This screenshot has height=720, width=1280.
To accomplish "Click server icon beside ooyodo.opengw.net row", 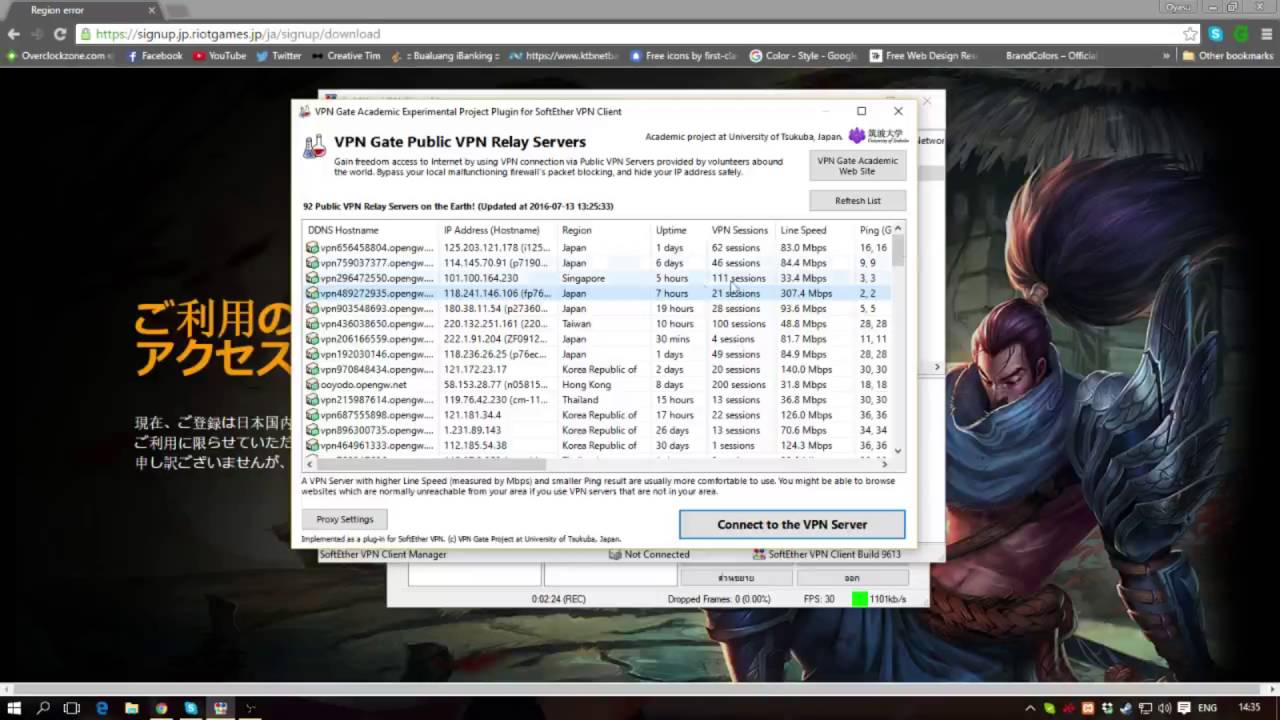I will tap(312, 384).
